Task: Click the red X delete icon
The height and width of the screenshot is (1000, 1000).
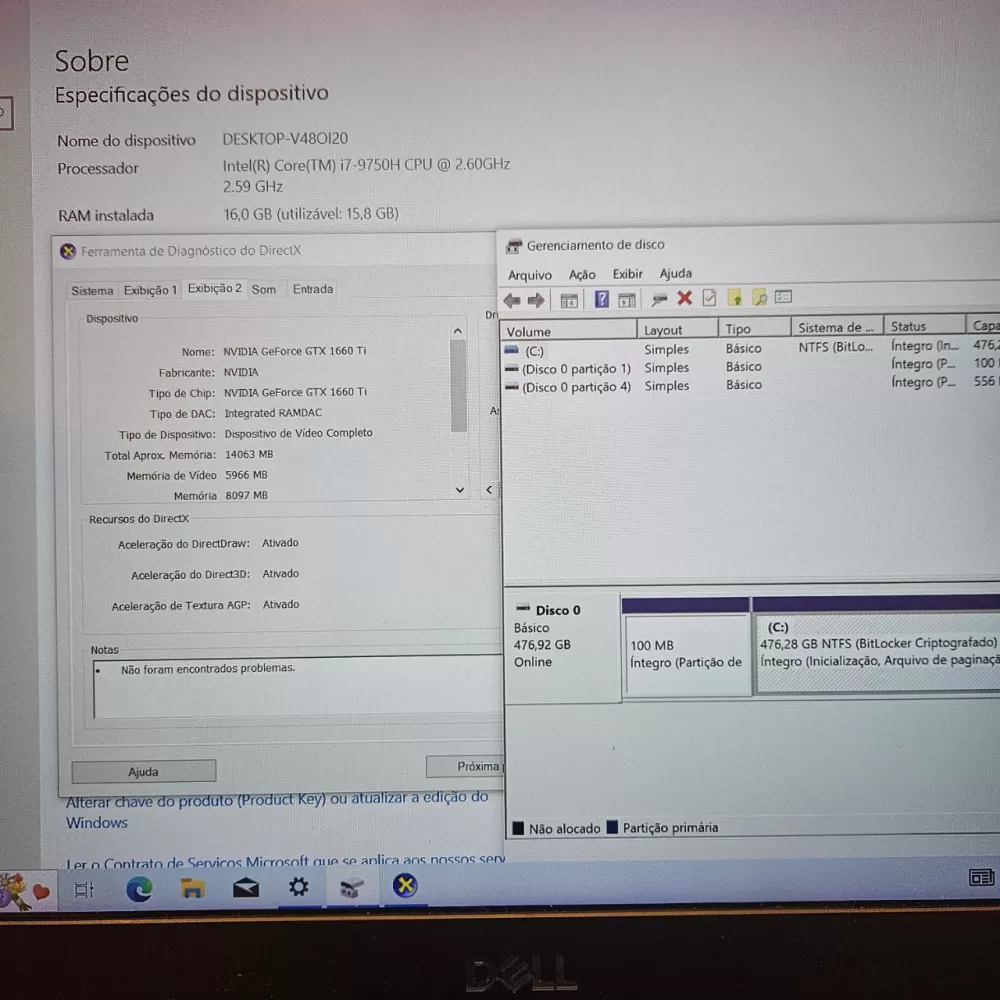Action: 684,298
